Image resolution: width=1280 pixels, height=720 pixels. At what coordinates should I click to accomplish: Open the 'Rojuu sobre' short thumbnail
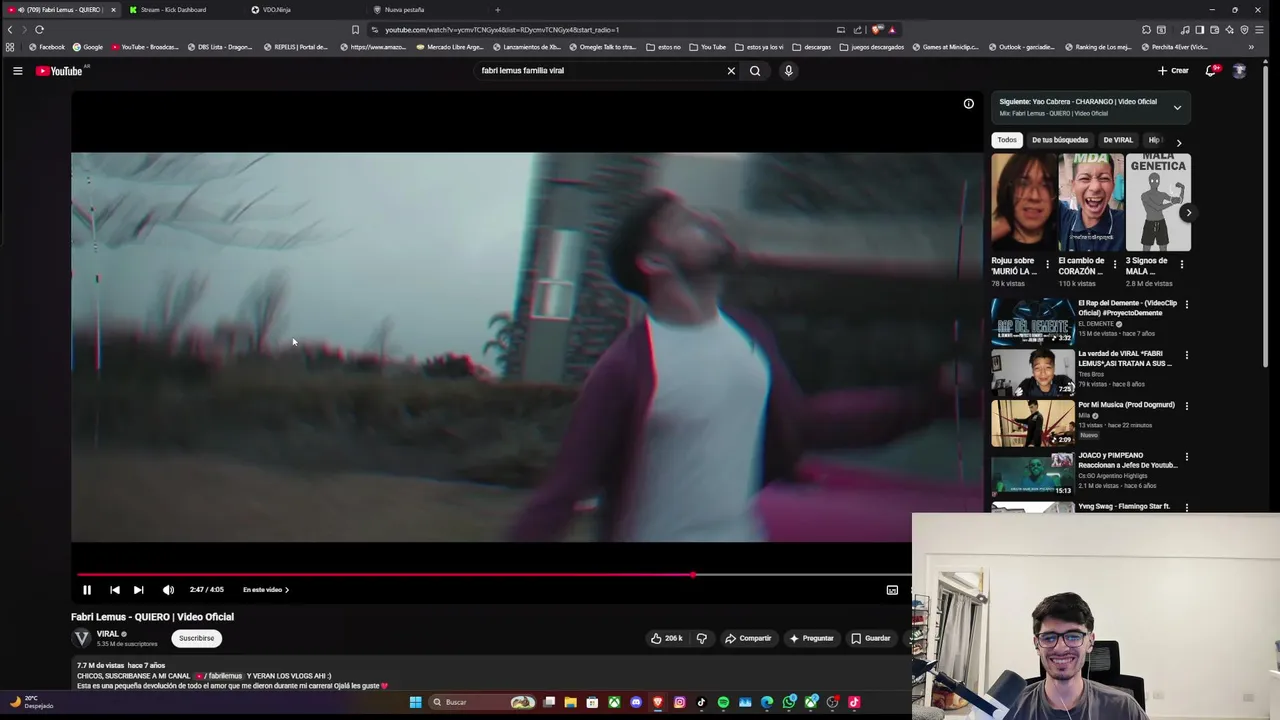1024,202
